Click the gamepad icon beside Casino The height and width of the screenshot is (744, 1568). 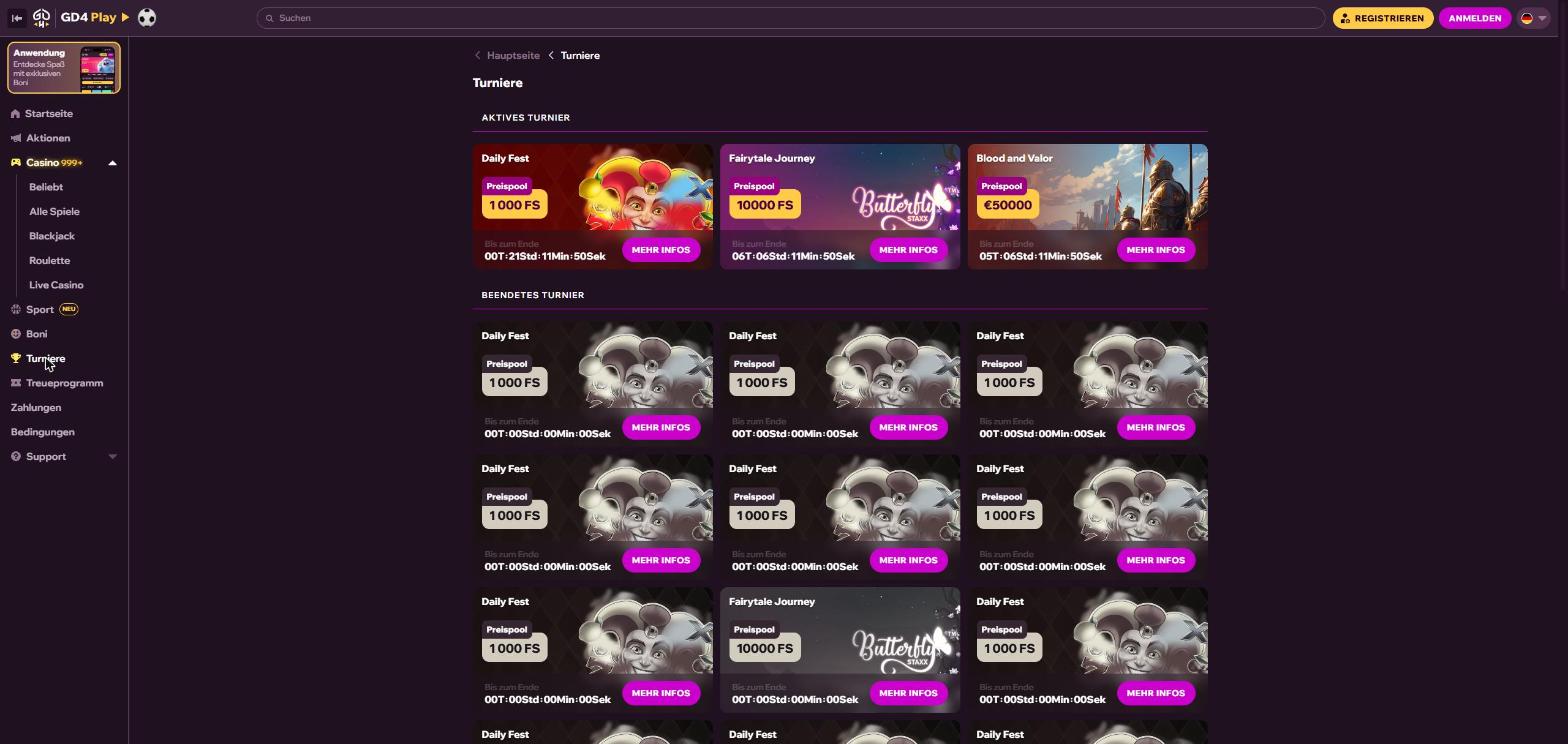[x=15, y=163]
